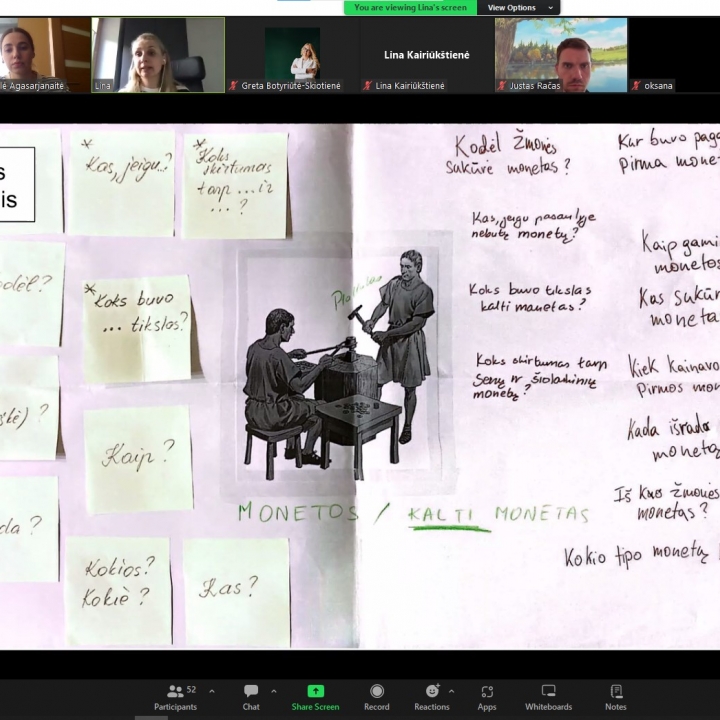Image resolution: width=720 pixels, height=720 pixels.
Task: Expand the Reactions options arrow
Action: (x=451, y=691)
